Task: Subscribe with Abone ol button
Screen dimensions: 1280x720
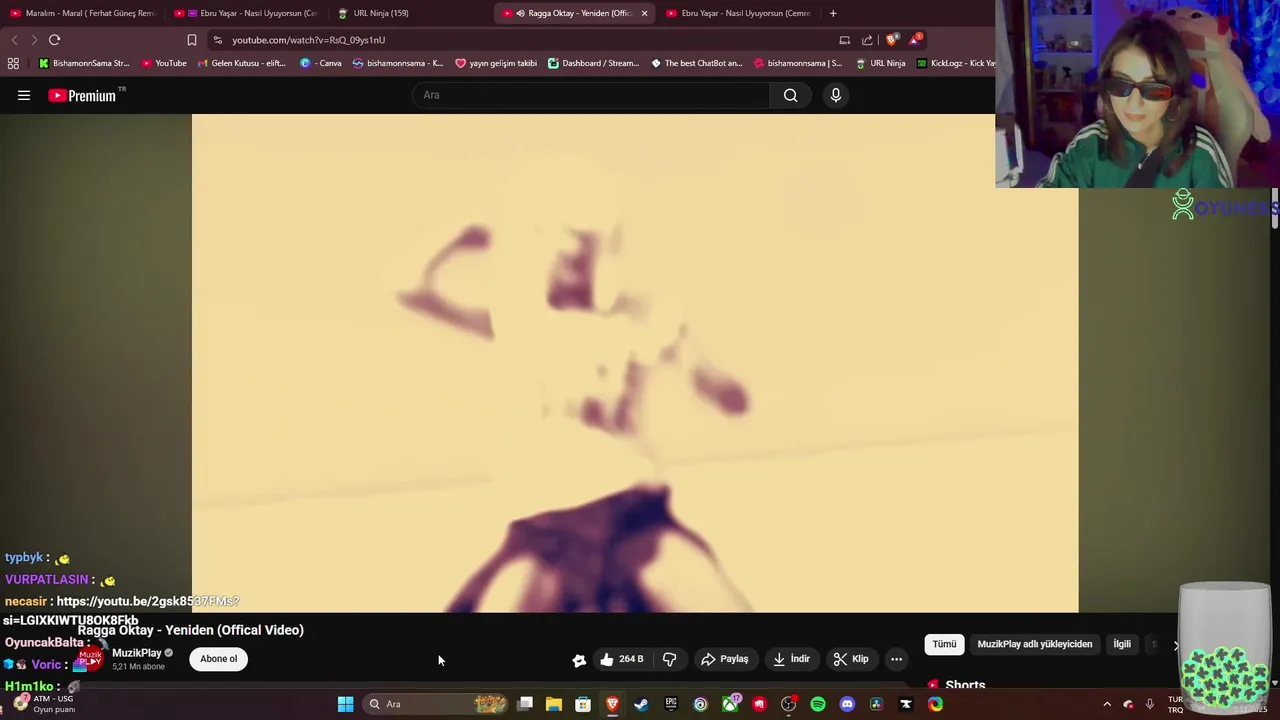Action: click(x=218, y=659)
